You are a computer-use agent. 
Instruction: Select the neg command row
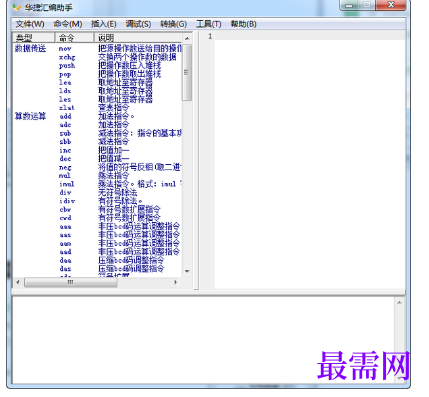point(97,167)
